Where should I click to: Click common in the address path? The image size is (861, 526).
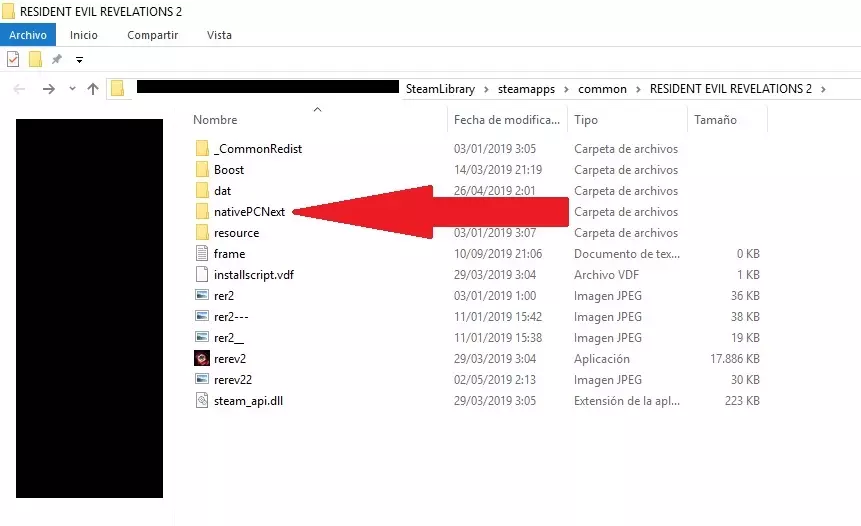coord(602,89)
